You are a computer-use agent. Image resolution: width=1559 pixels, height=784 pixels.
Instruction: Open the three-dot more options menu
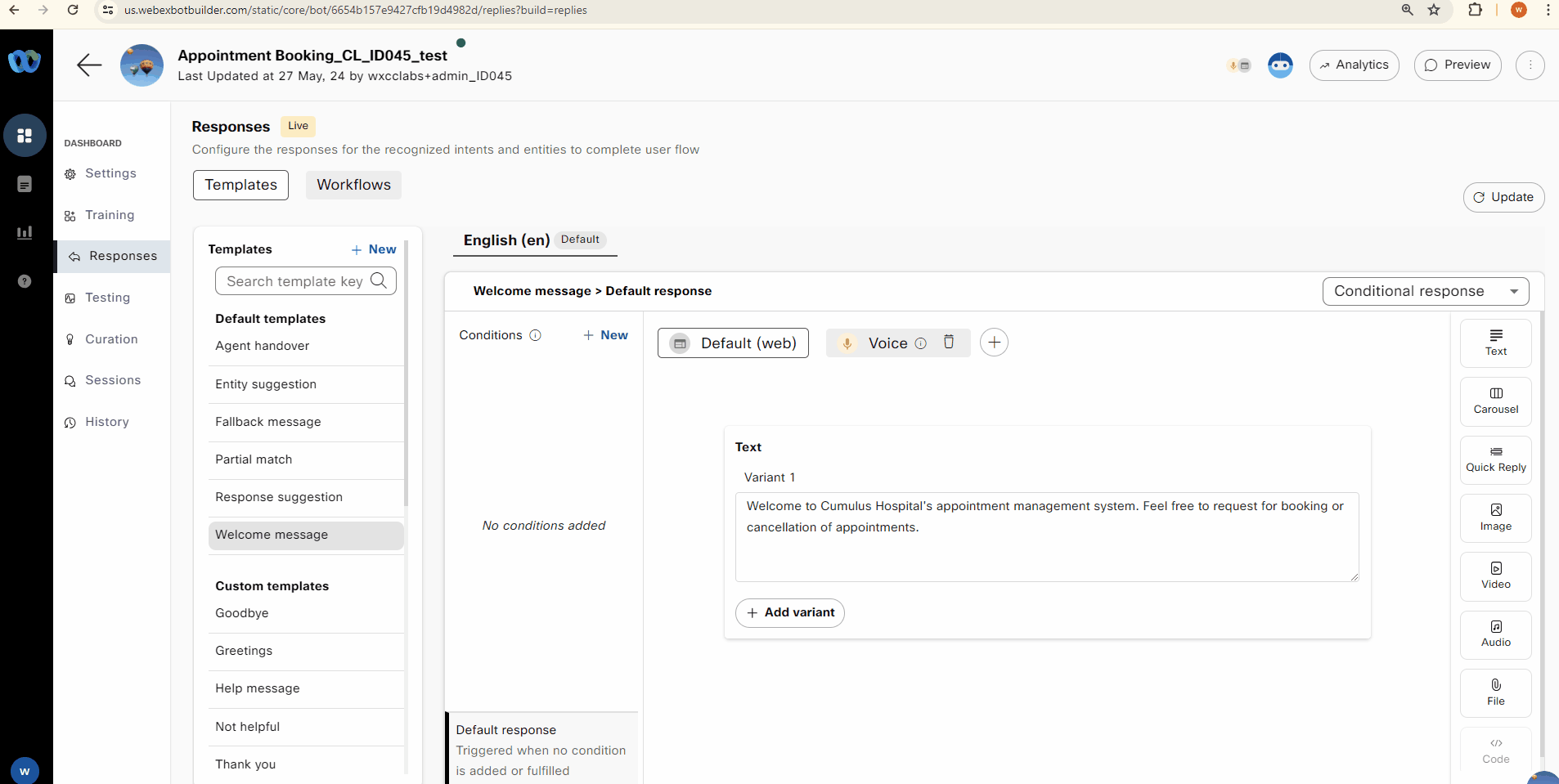pos(1530,65)
